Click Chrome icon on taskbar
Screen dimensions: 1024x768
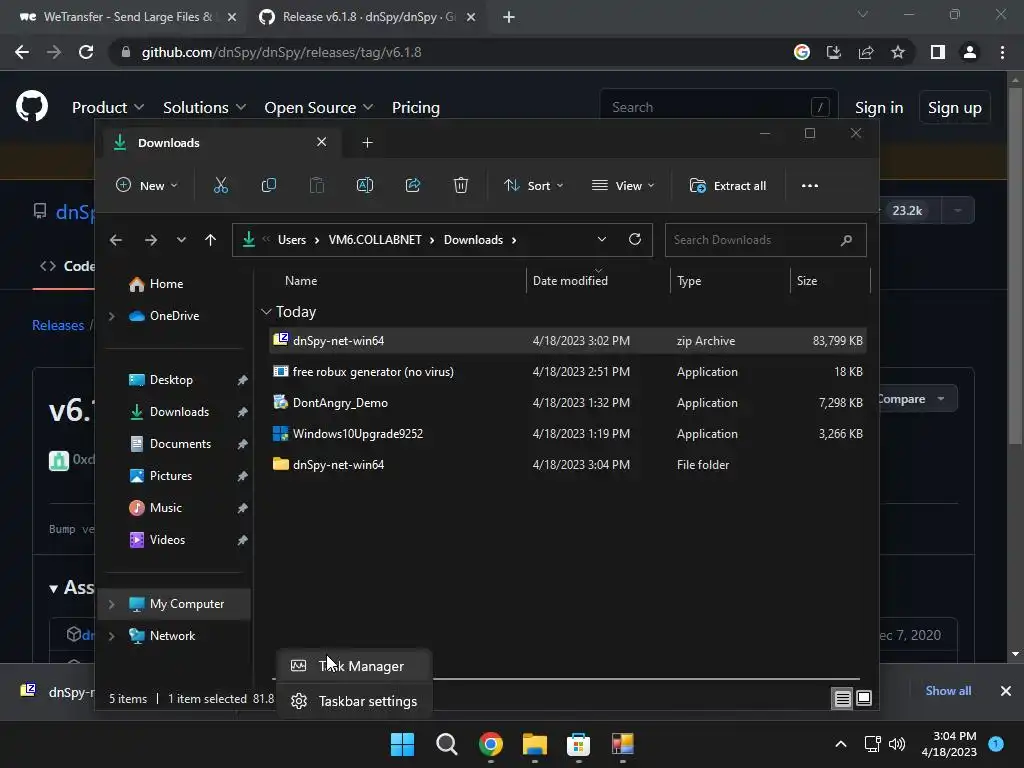(x=490, y=744)
